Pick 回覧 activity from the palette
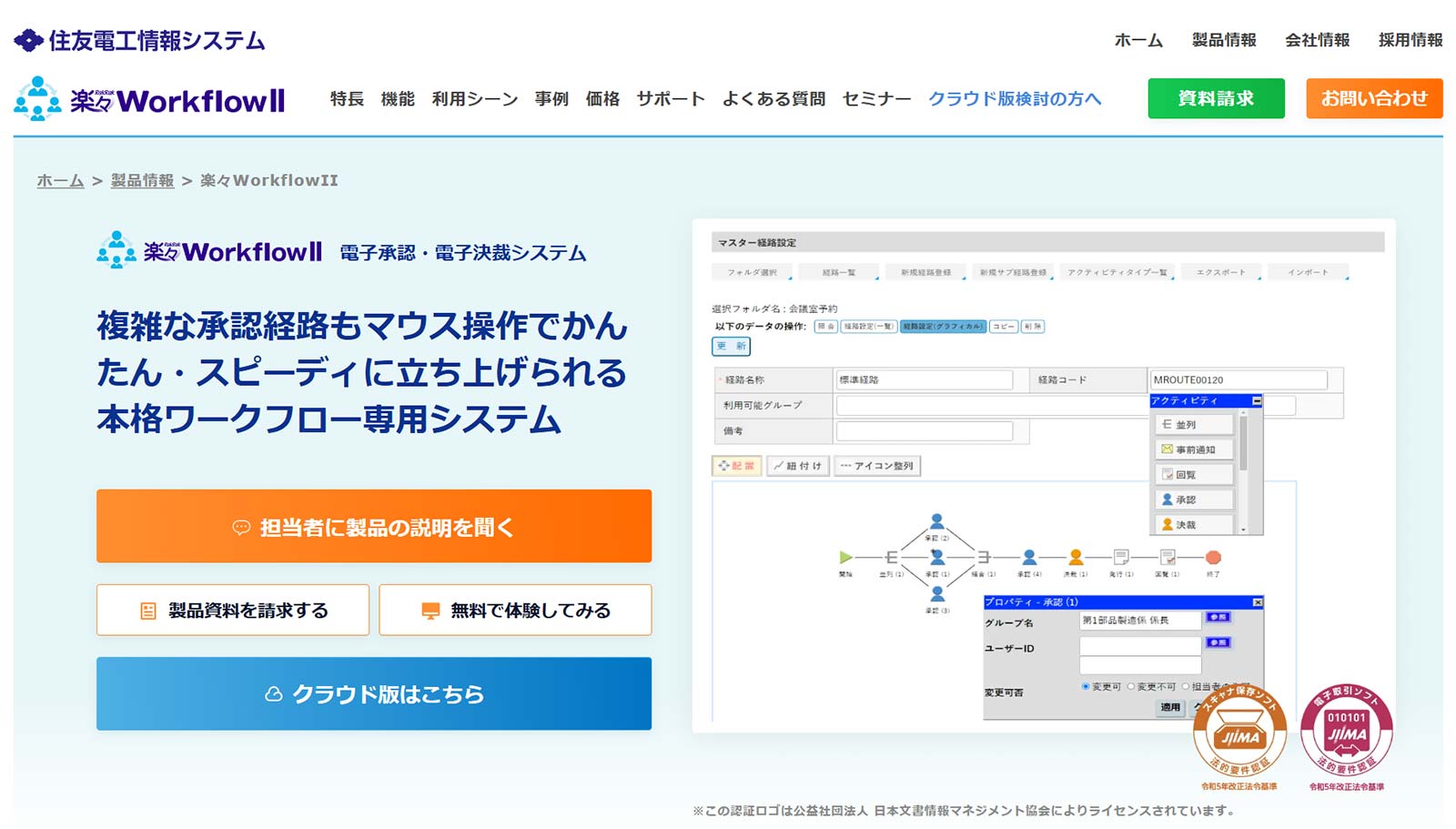This screenshot has height=829, width=1456. pos(1193,474)
